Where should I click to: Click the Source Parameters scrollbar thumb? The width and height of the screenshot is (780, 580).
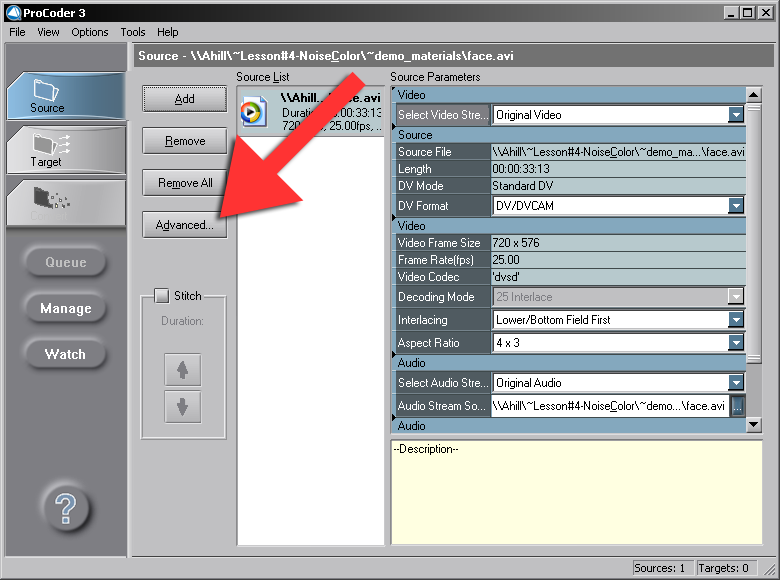click(754, 233)
